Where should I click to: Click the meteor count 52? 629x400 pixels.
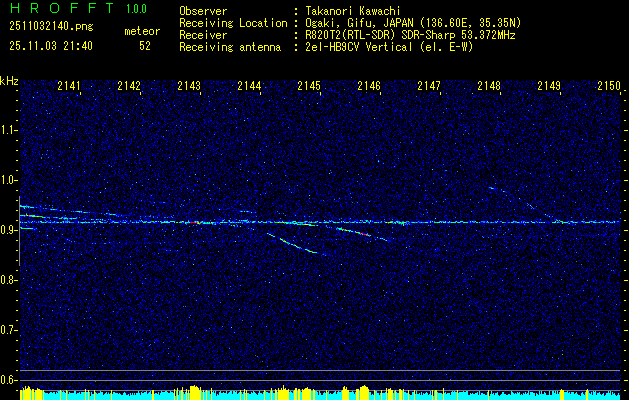click(145, 46)
